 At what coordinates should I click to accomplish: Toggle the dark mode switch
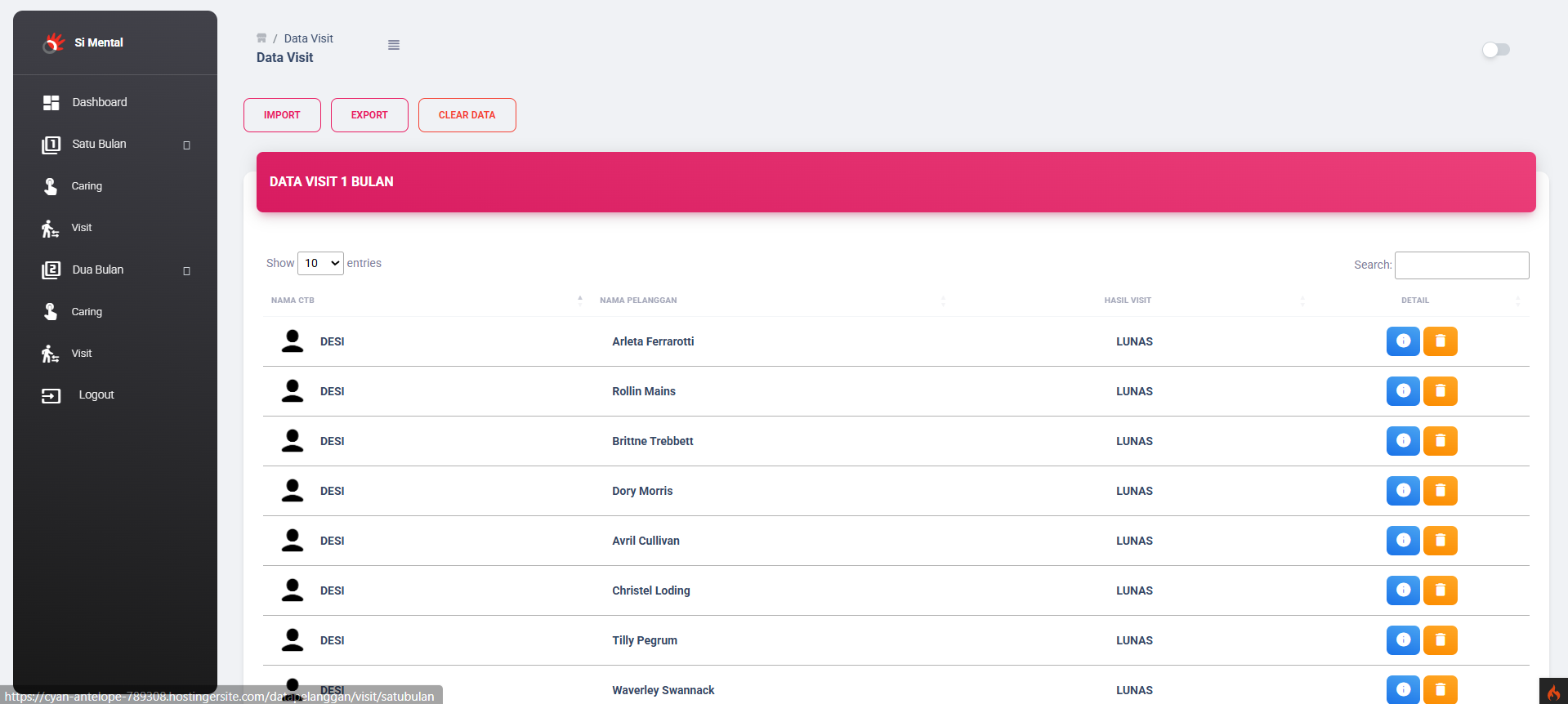1496,50
